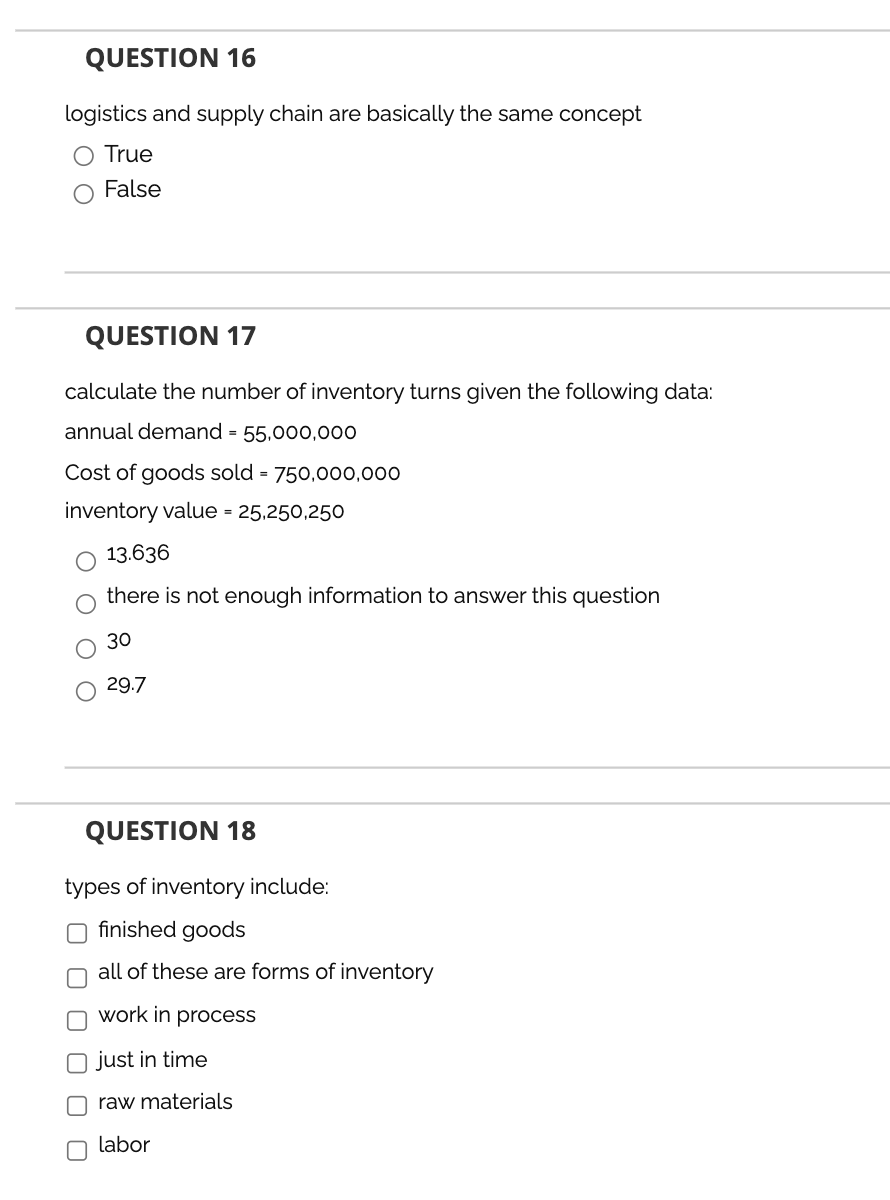Click the QUESTION 18 heading
Screen dimensions: 890x1200
(170, 831)
